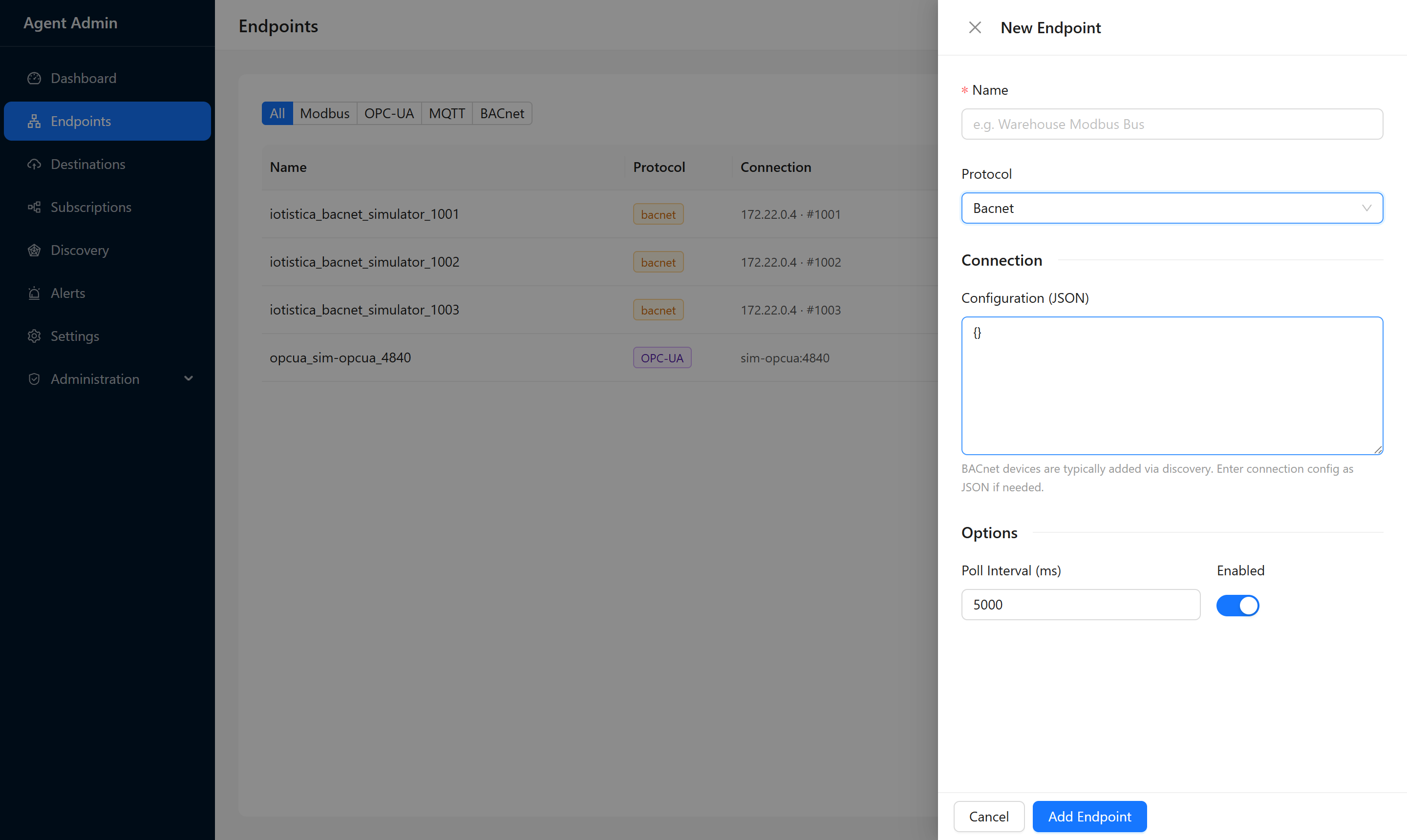
Task: Click connection sim-opcua:4840
Action: point(785,358)
